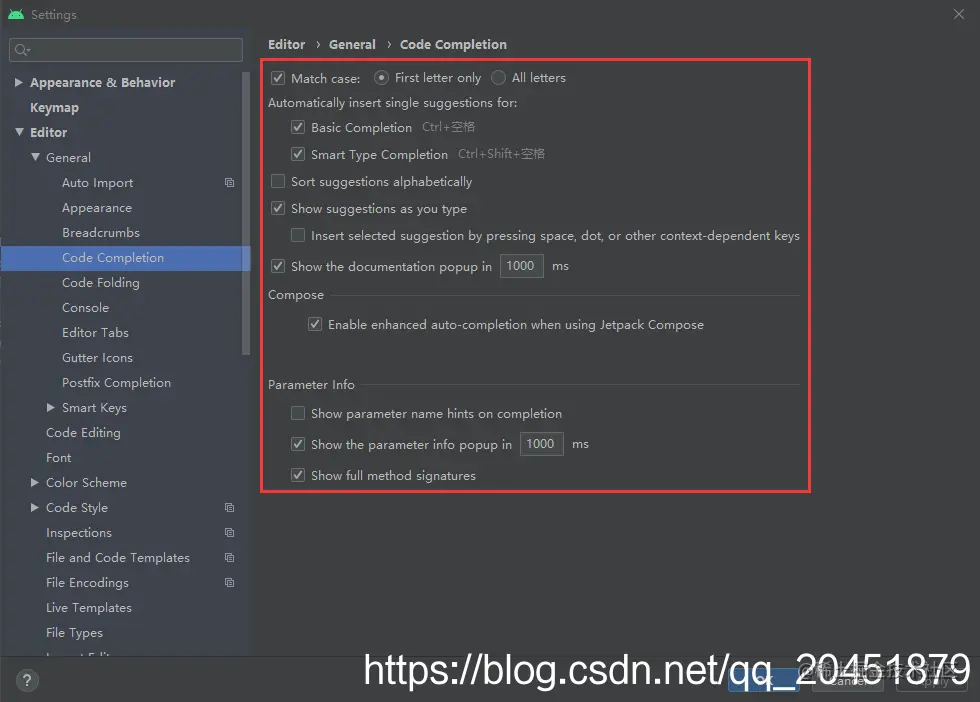
Task: Expand the Smart Keys node
Action: (51, 408)
